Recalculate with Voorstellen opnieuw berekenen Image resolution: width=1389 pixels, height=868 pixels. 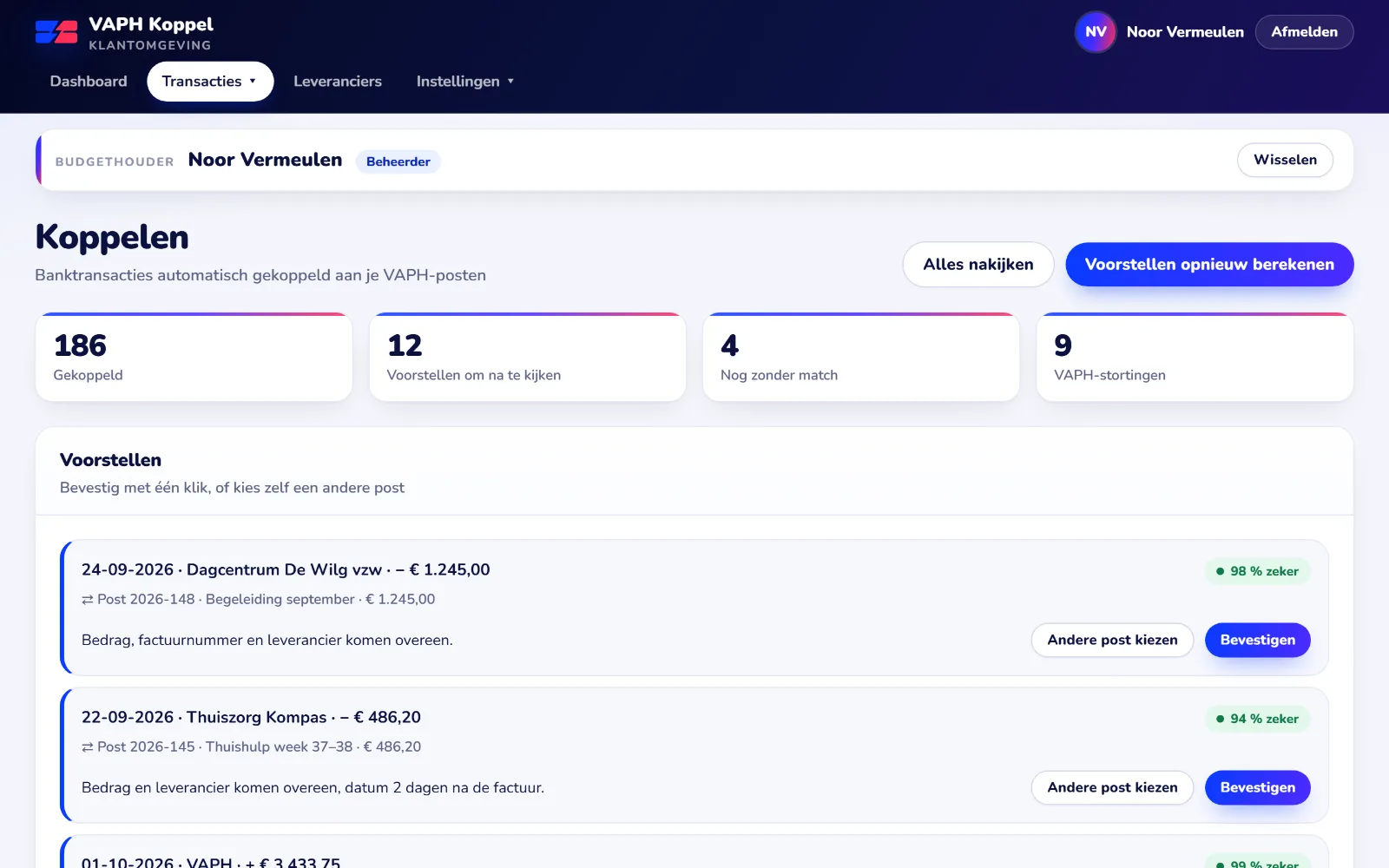click(1209, 265)
